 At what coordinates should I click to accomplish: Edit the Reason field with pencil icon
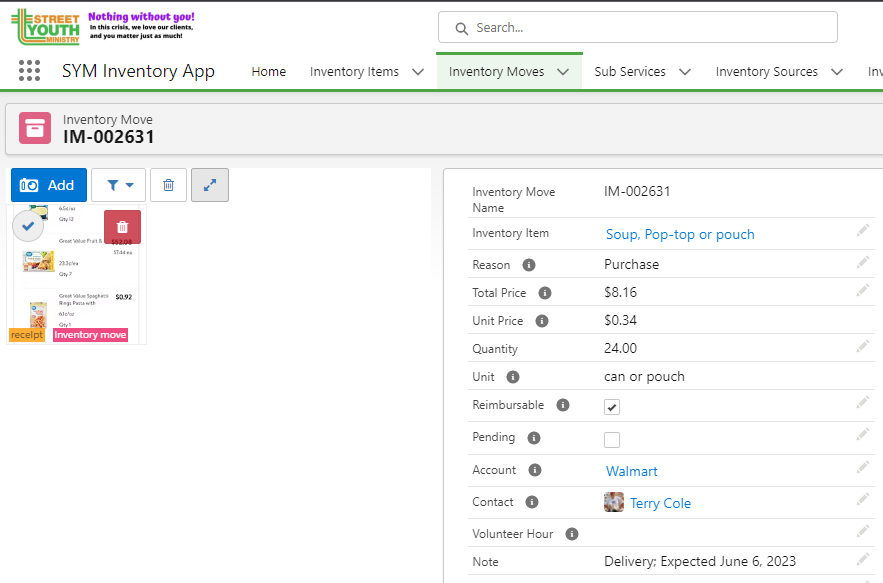click(863, 262)
